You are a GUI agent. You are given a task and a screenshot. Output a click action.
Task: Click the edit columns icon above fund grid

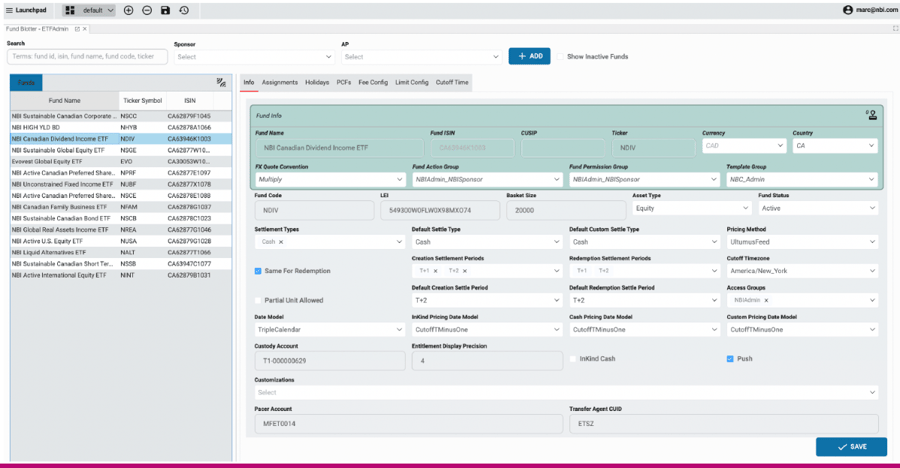pyautogui.click(x=221, y=83)
